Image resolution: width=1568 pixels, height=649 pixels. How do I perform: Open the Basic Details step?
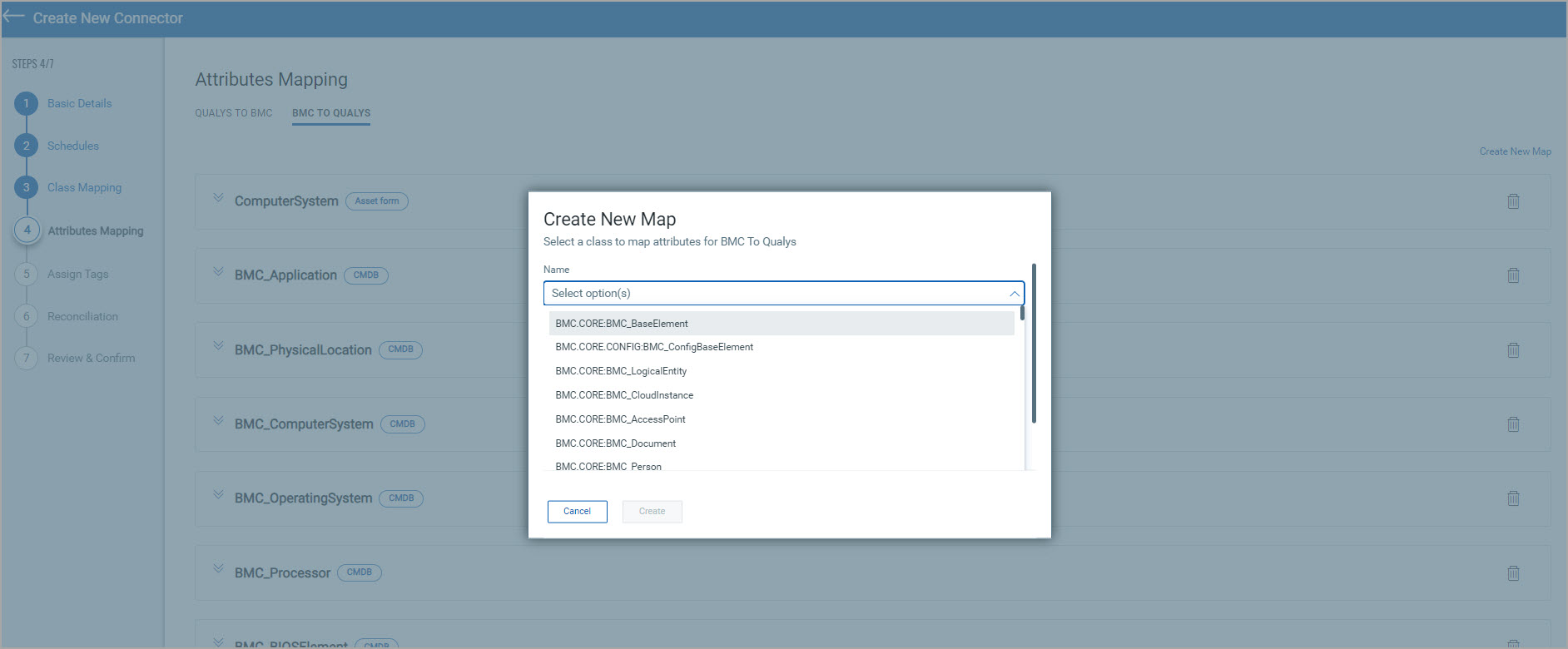pos(79,103)
